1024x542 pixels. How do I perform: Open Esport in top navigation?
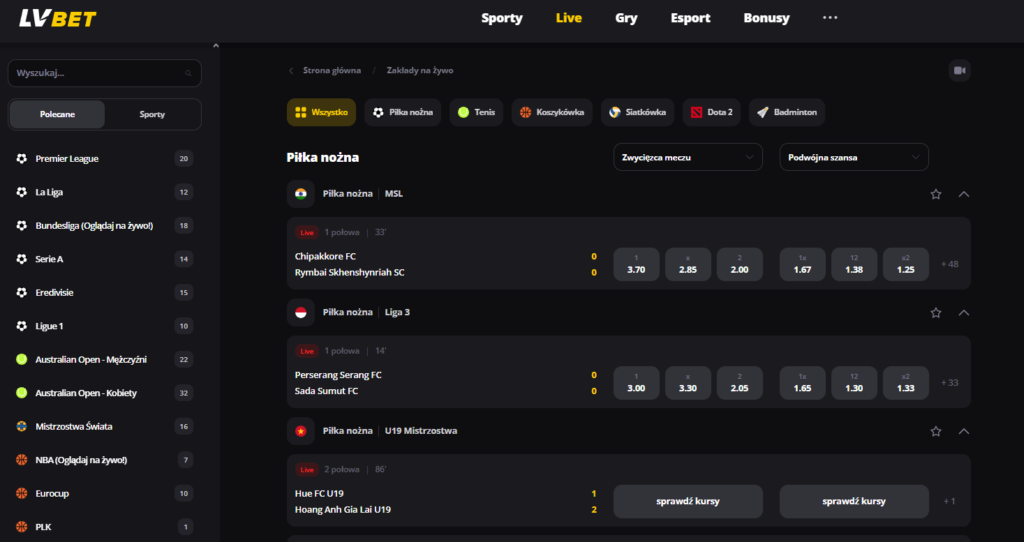point(690,18)
